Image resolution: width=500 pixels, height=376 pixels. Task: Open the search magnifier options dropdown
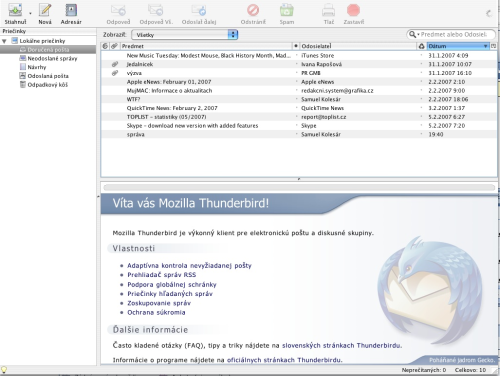tap(414, 34)
